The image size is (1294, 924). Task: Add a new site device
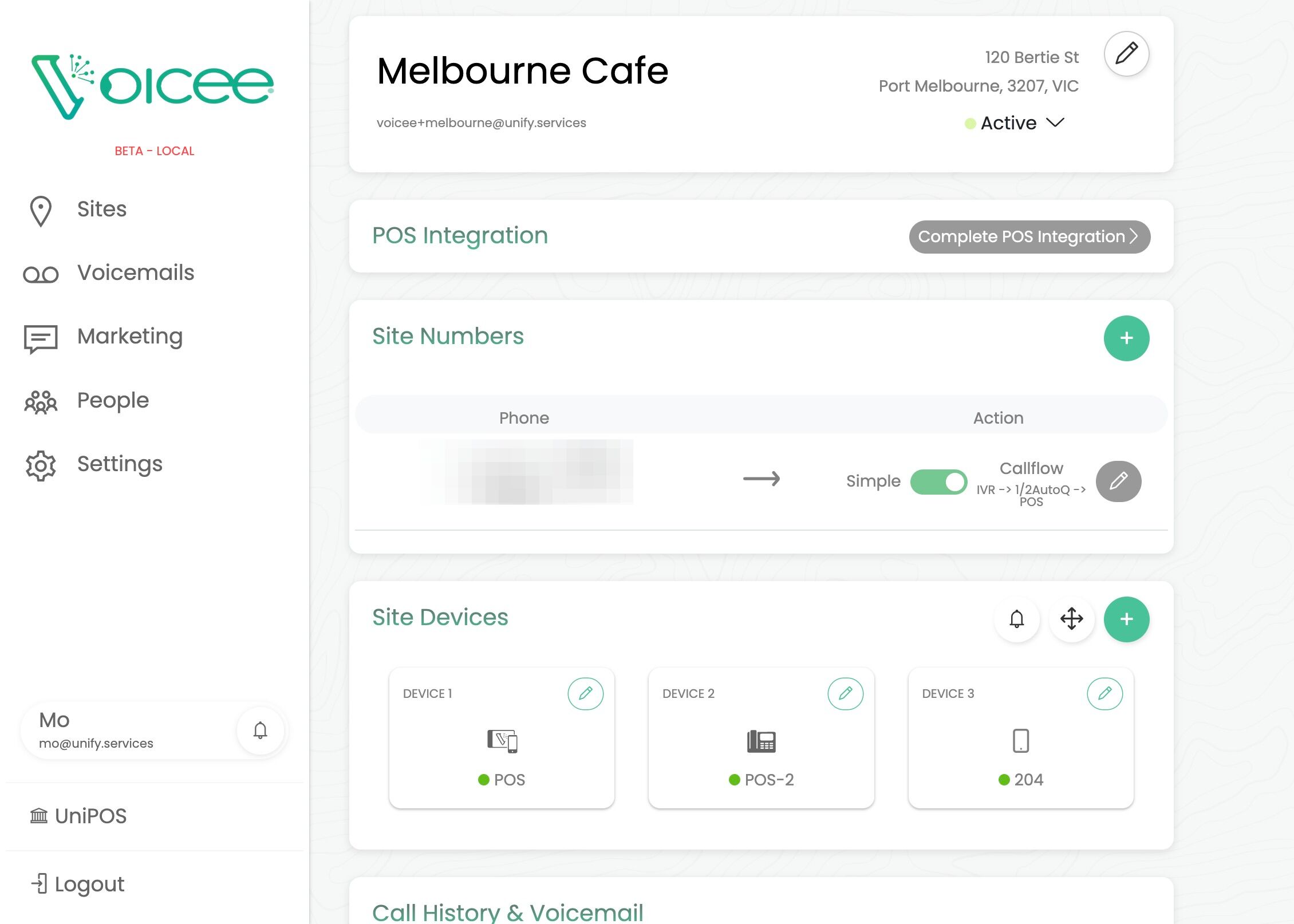pos(1126,619)
